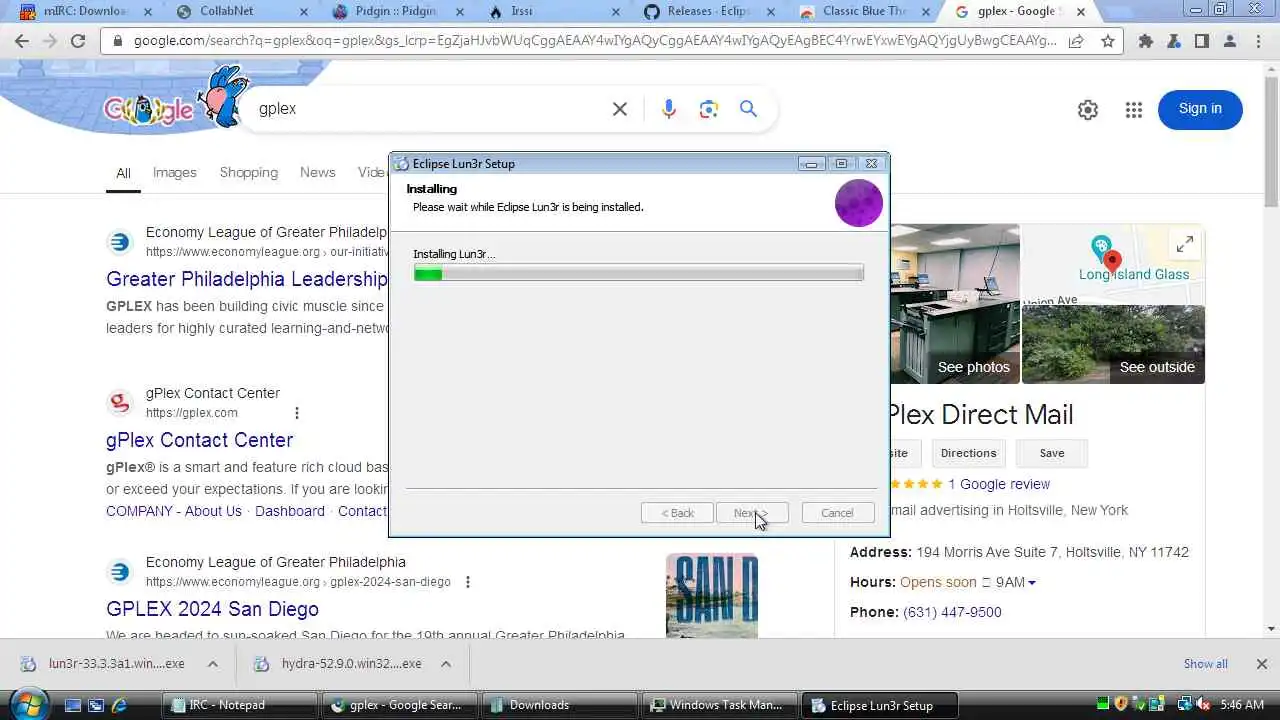Bookmark this page with the star icon
This screenshot has height=720, width=1280.
(x=1107, y=41)
